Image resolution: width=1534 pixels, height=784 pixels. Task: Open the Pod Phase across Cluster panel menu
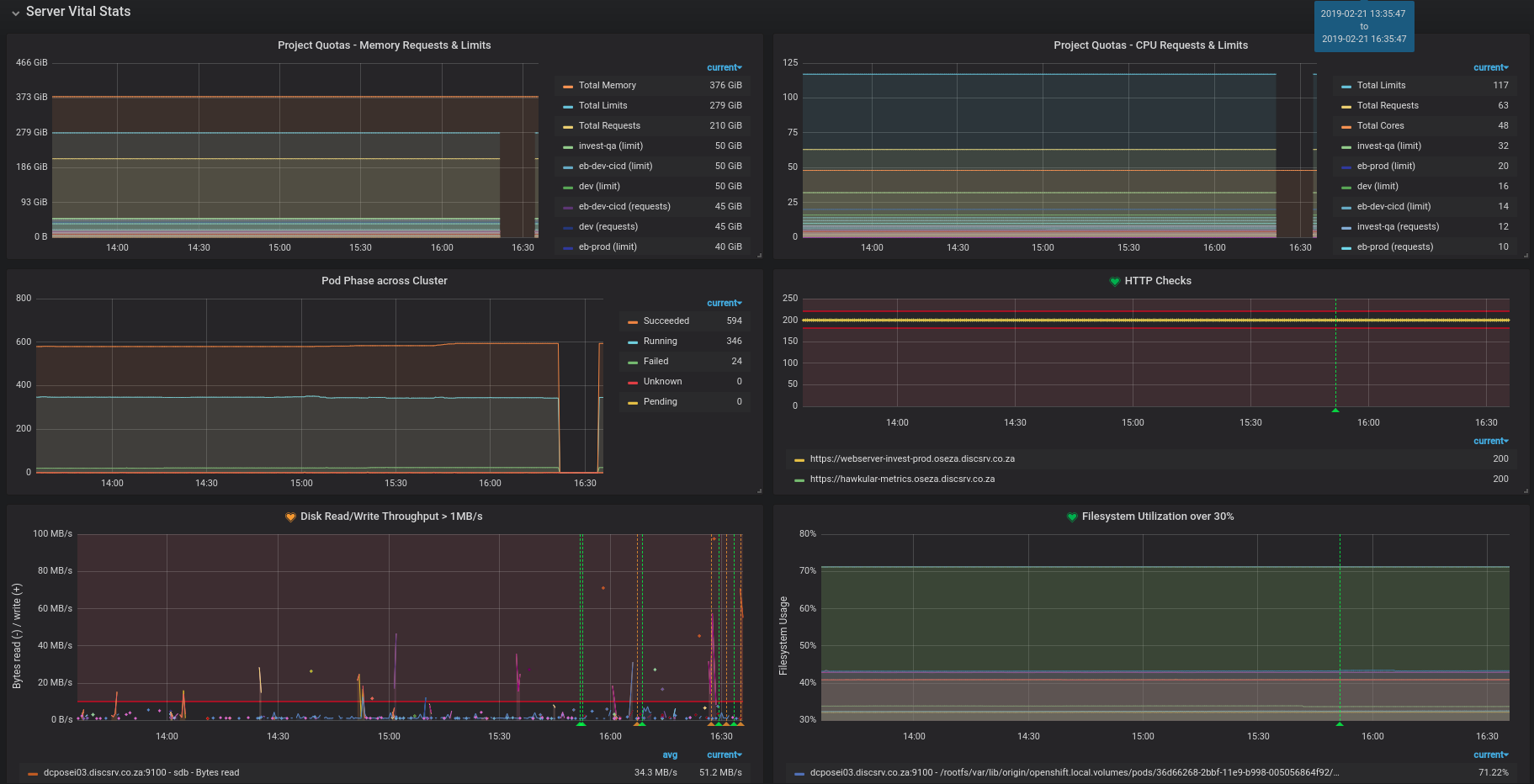384,281
